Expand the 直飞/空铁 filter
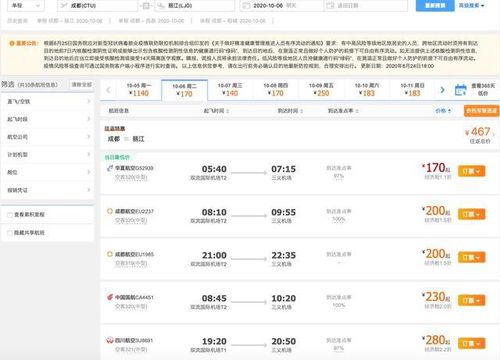This screenshot has height=360, width=500. [x=48, y=101]
